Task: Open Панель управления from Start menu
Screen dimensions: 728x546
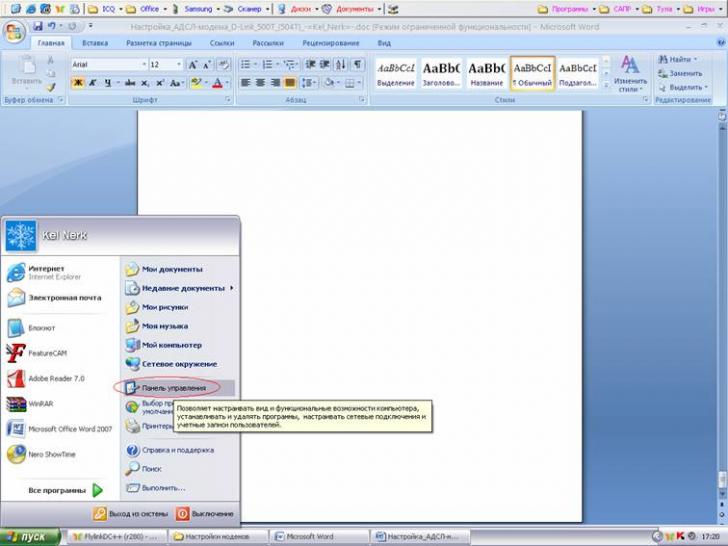Action: click(174, 387)
